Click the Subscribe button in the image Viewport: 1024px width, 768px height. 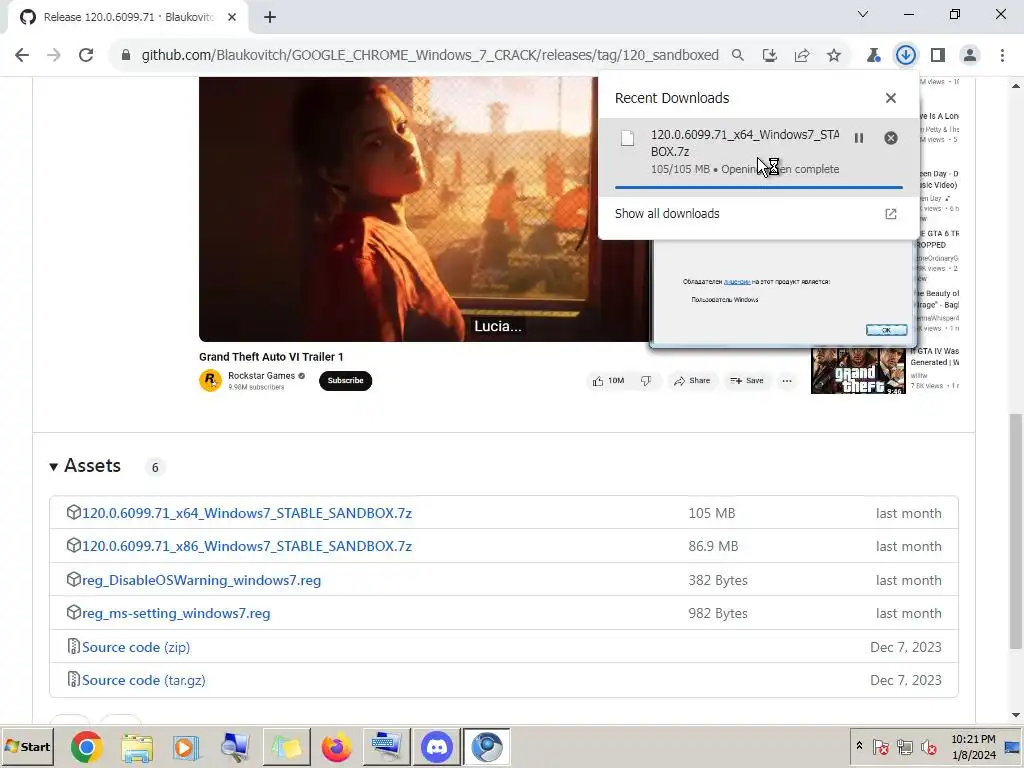click(x=345, y=381)
